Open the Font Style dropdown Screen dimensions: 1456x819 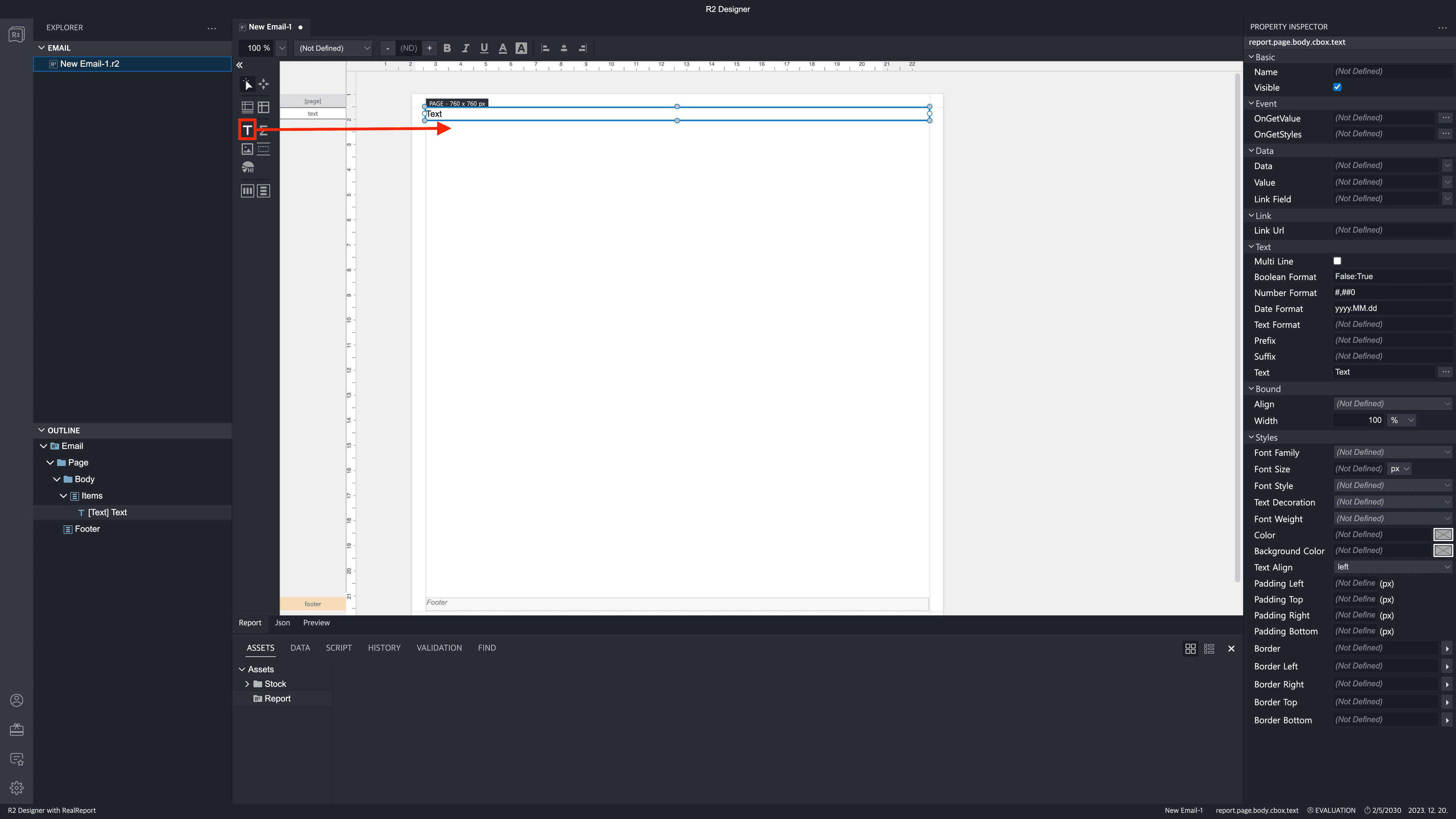[x=1393, y=485]
